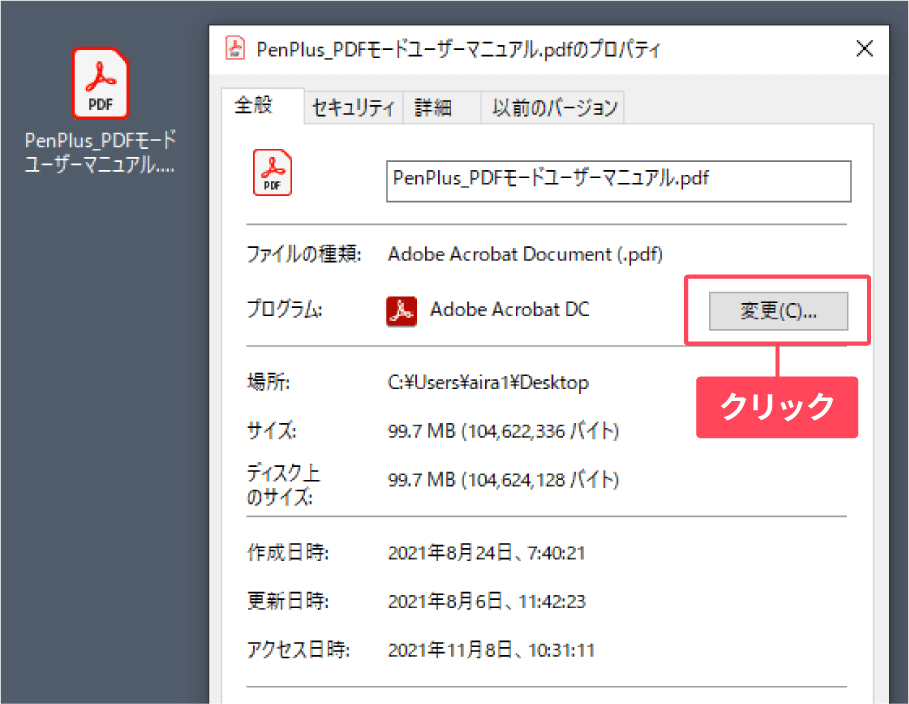Click the ファイルの種類: label
This screenshot has width=909, height=704.
pyautogui.click(x=304, y=255)
